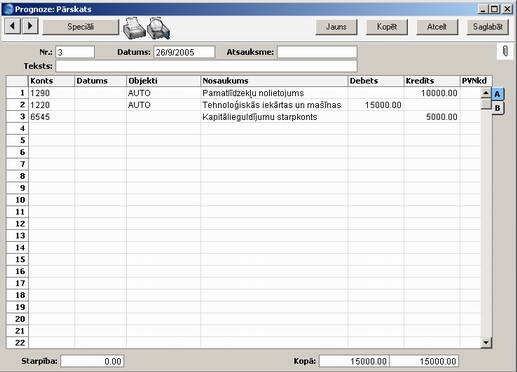Click the table scrollbar thumb
This screenshot has width=517, height=372.
click(486, 103)
